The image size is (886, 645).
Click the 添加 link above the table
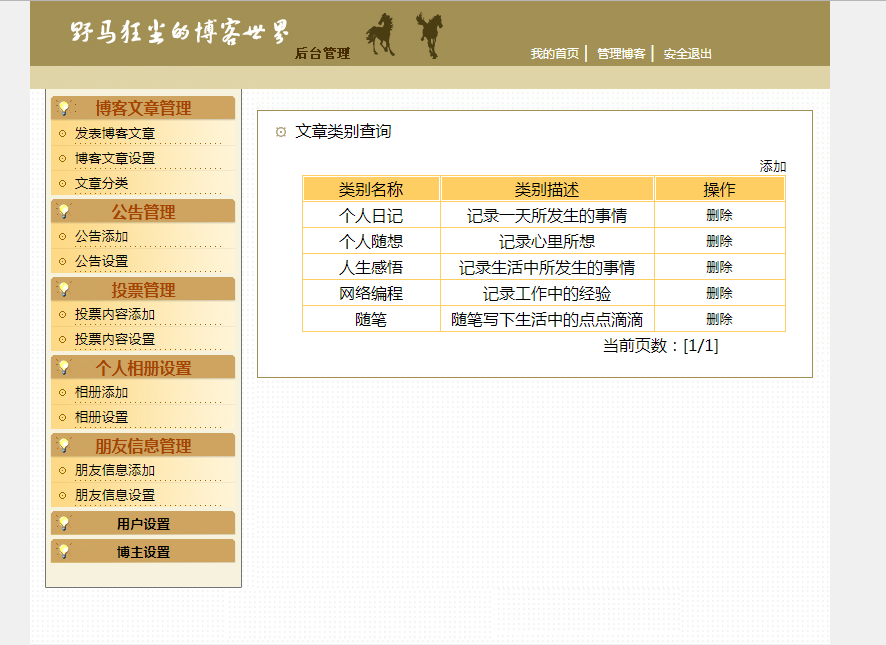point(772,166)
